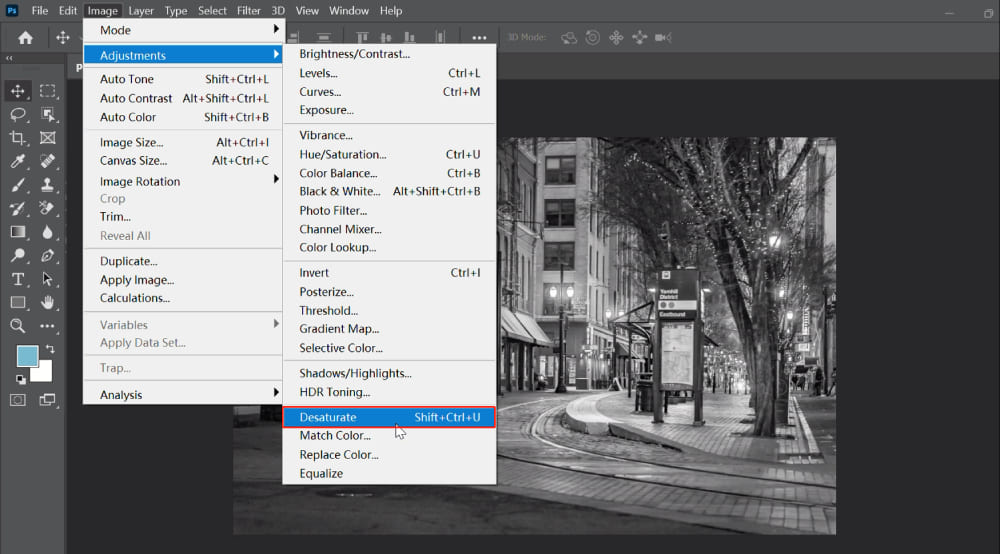Swap foreground and background colors

[50, 349]
